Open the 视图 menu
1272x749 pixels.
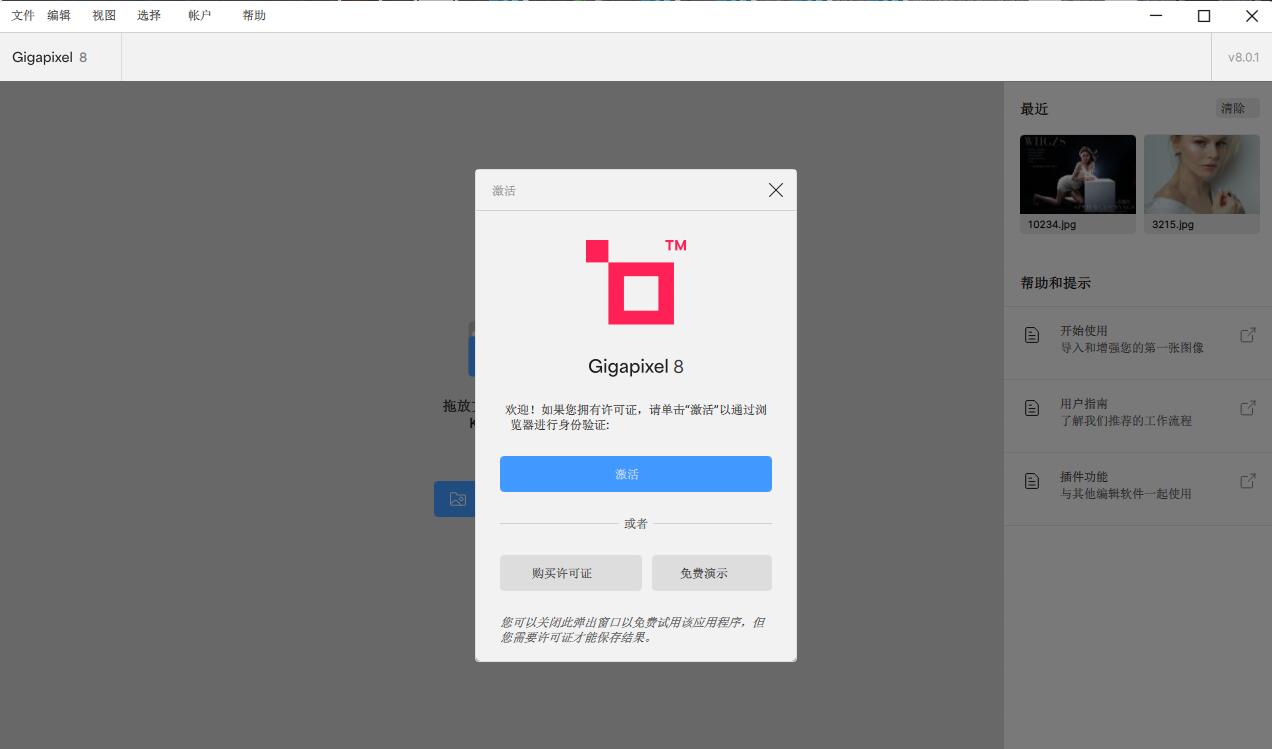[104, 15]
